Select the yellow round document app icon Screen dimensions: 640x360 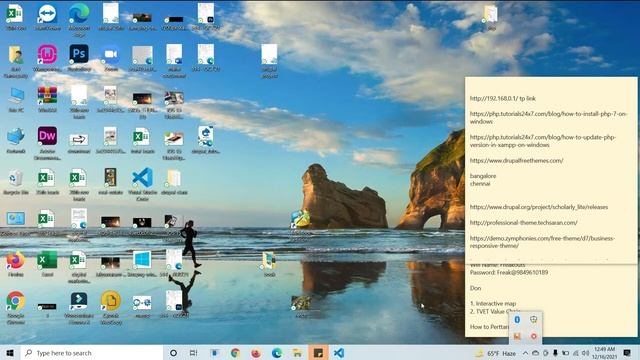click(x=111, y=307)
